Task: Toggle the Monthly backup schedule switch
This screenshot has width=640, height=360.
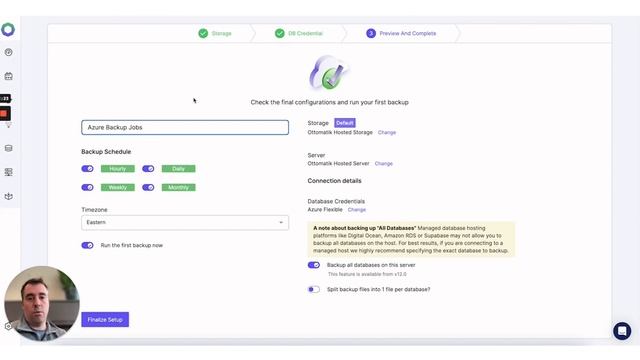Action: point(148,187)
